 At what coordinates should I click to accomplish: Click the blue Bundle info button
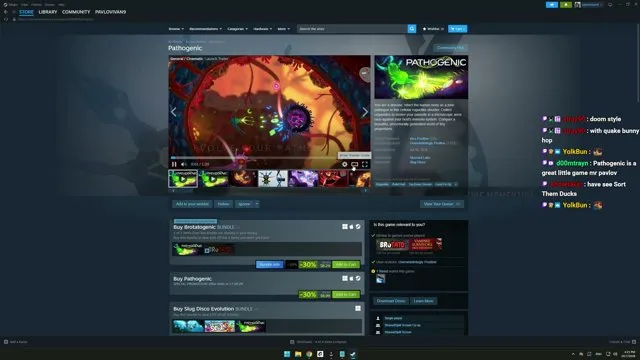[269, 264]
